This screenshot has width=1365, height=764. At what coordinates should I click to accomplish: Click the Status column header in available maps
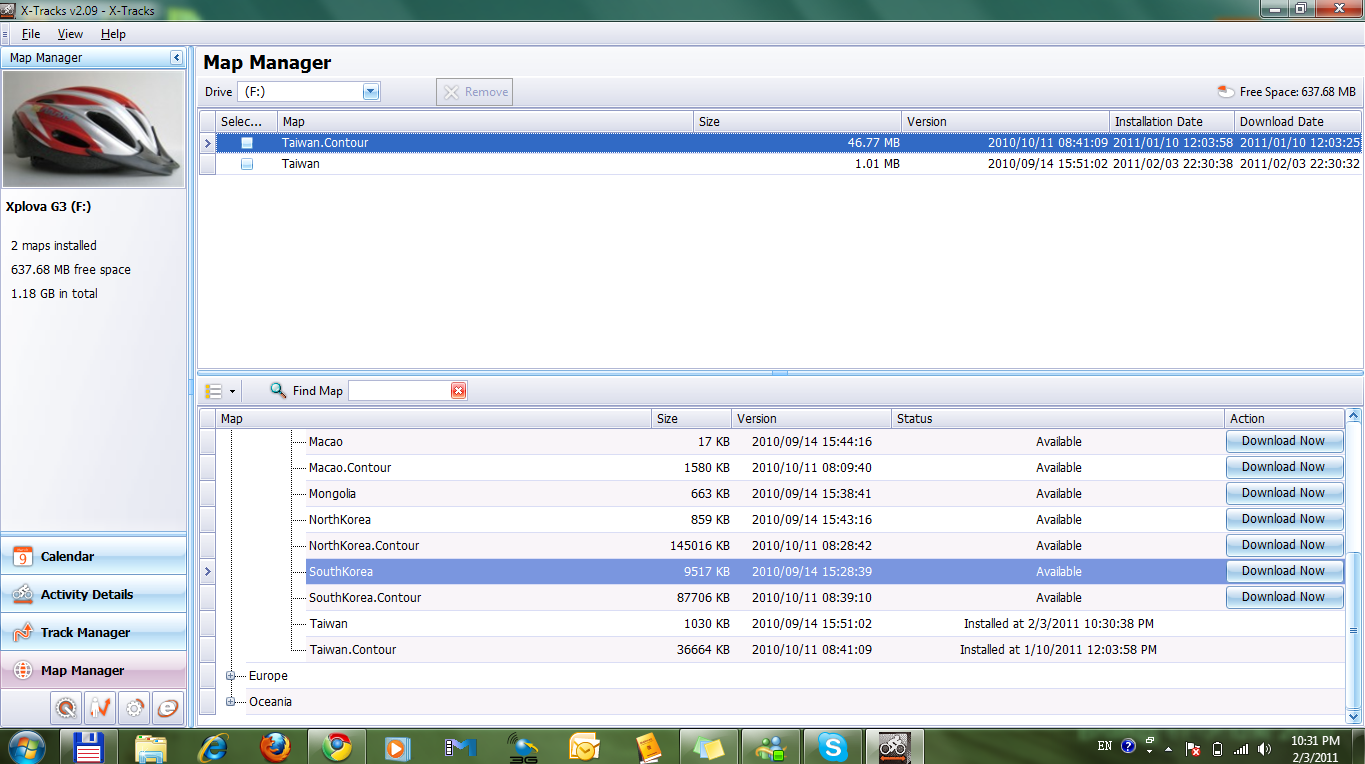pos(1058,419)
